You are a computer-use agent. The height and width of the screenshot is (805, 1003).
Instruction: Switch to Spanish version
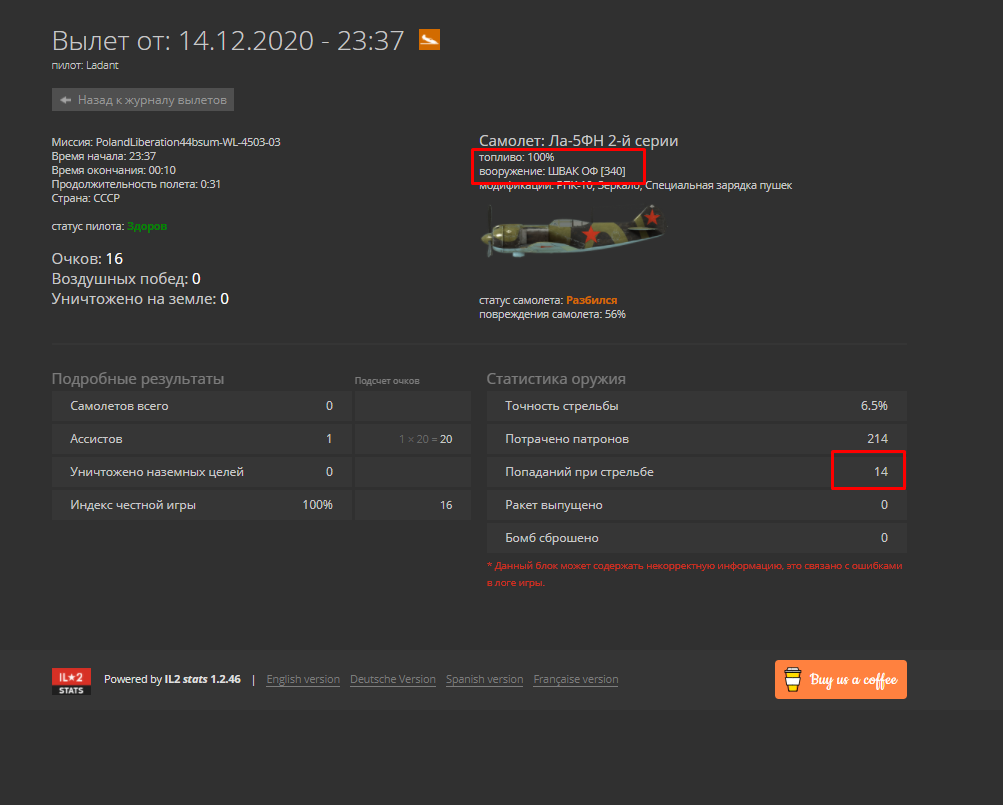(484, 680)
